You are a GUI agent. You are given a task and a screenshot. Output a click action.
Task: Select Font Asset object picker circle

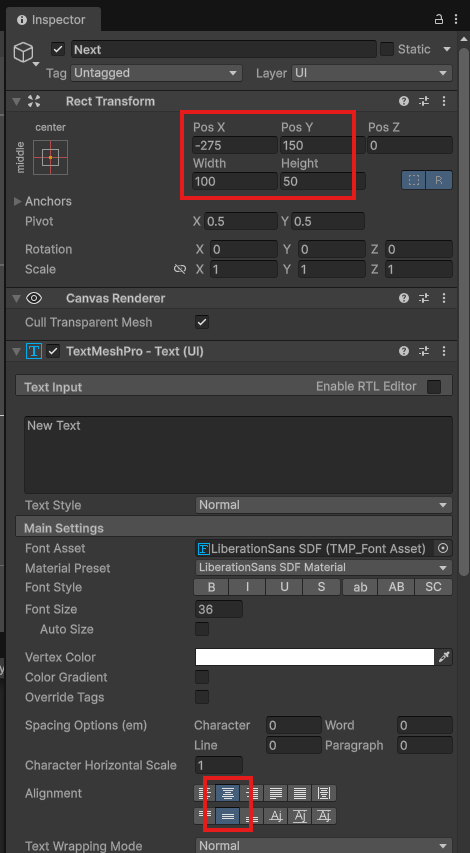click(443, 548)
